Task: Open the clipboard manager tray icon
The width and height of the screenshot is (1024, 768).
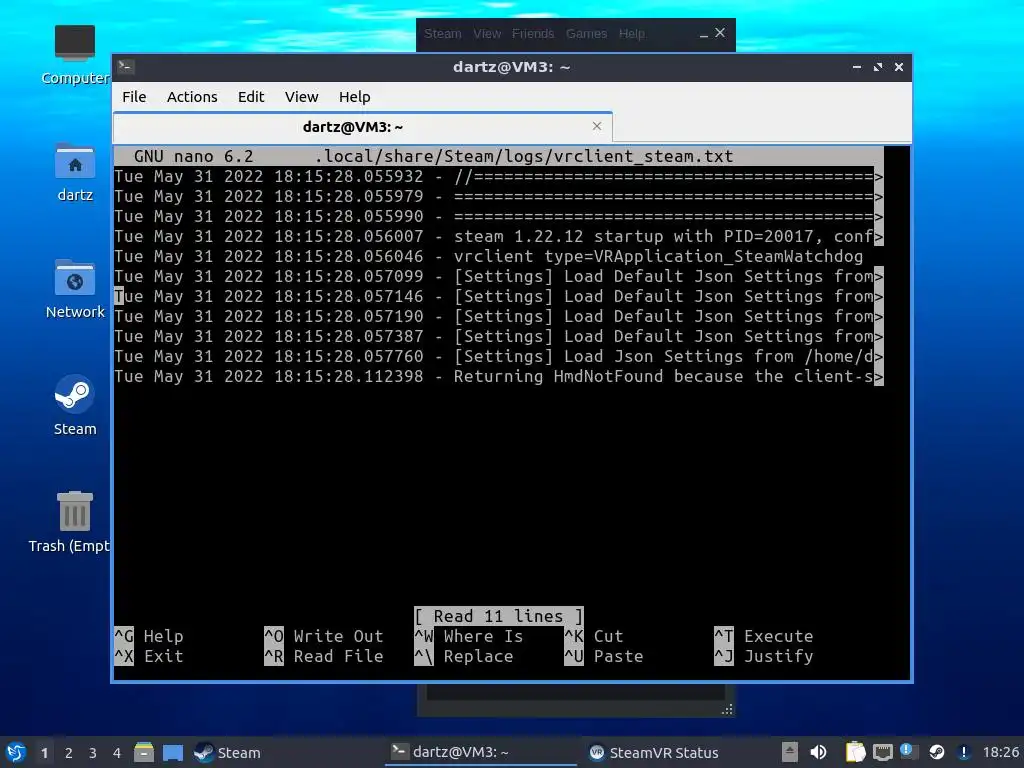Action: tap(855, 752)
